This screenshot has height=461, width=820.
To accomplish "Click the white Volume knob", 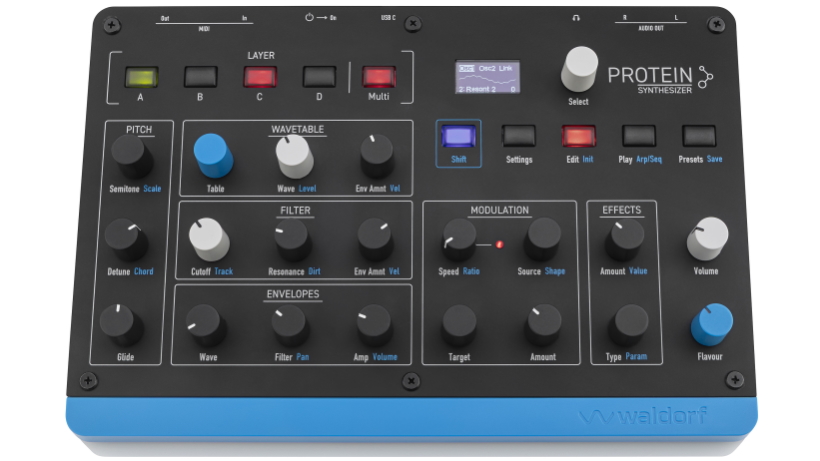I will coord(707,239).
